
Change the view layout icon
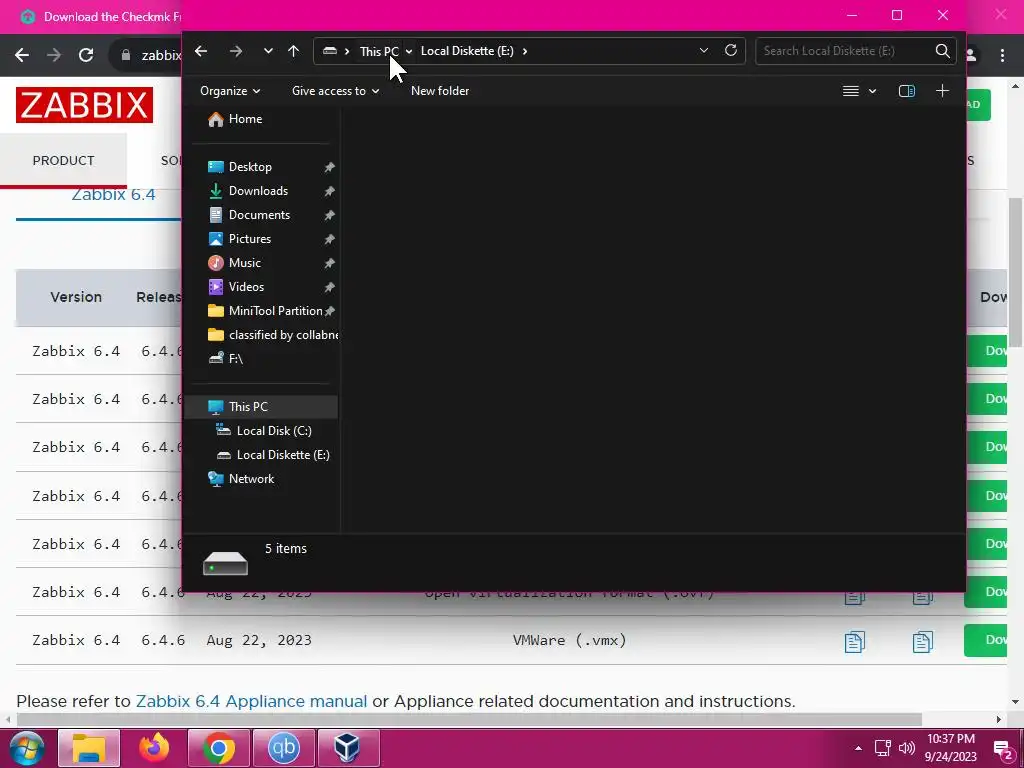coord(850,91)
